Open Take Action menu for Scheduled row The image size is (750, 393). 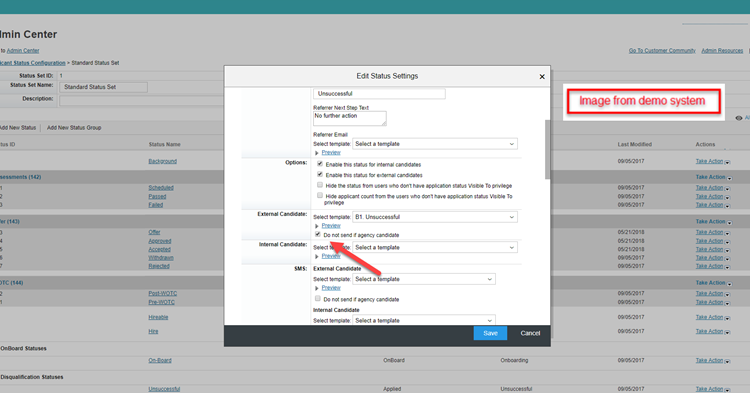tap(713, 188)
